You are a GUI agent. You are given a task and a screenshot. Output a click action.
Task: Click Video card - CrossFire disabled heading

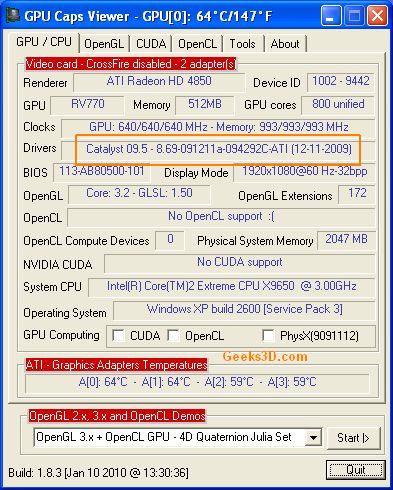tap(131, 64)
